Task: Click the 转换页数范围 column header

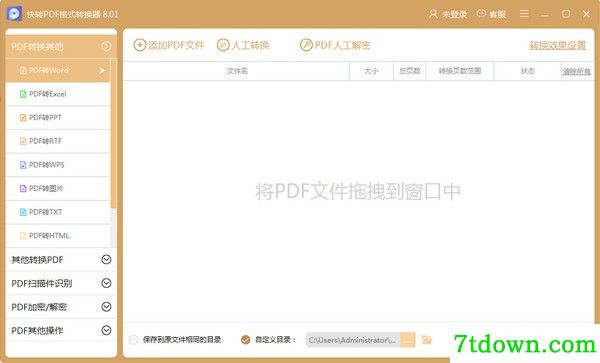Action: 460,71
